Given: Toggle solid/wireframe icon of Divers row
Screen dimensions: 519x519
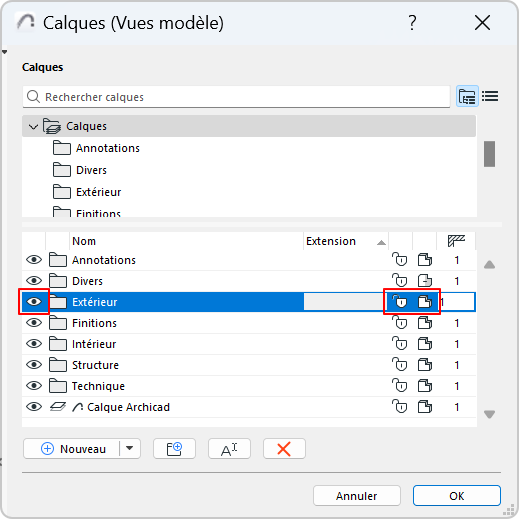Looking at the screenshot, I should click(x=425, y=281).
